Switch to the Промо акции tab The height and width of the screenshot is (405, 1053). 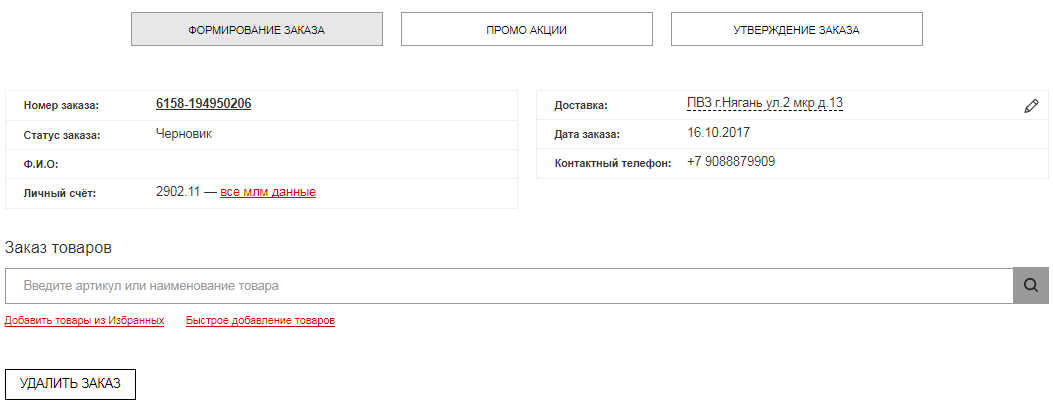pyautogui.click(x=526, y=30)
